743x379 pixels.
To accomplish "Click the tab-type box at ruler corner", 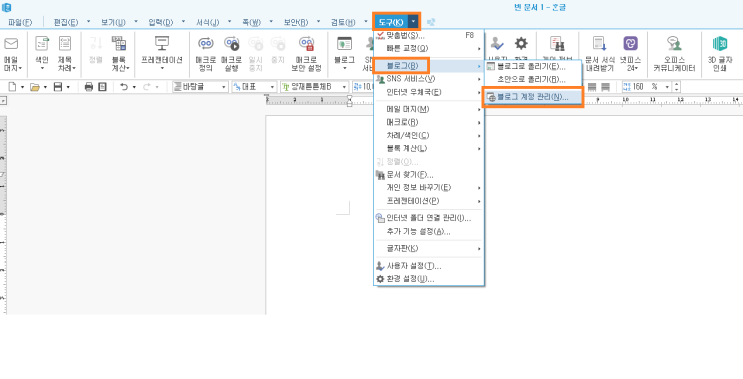I will click(3, 99).
